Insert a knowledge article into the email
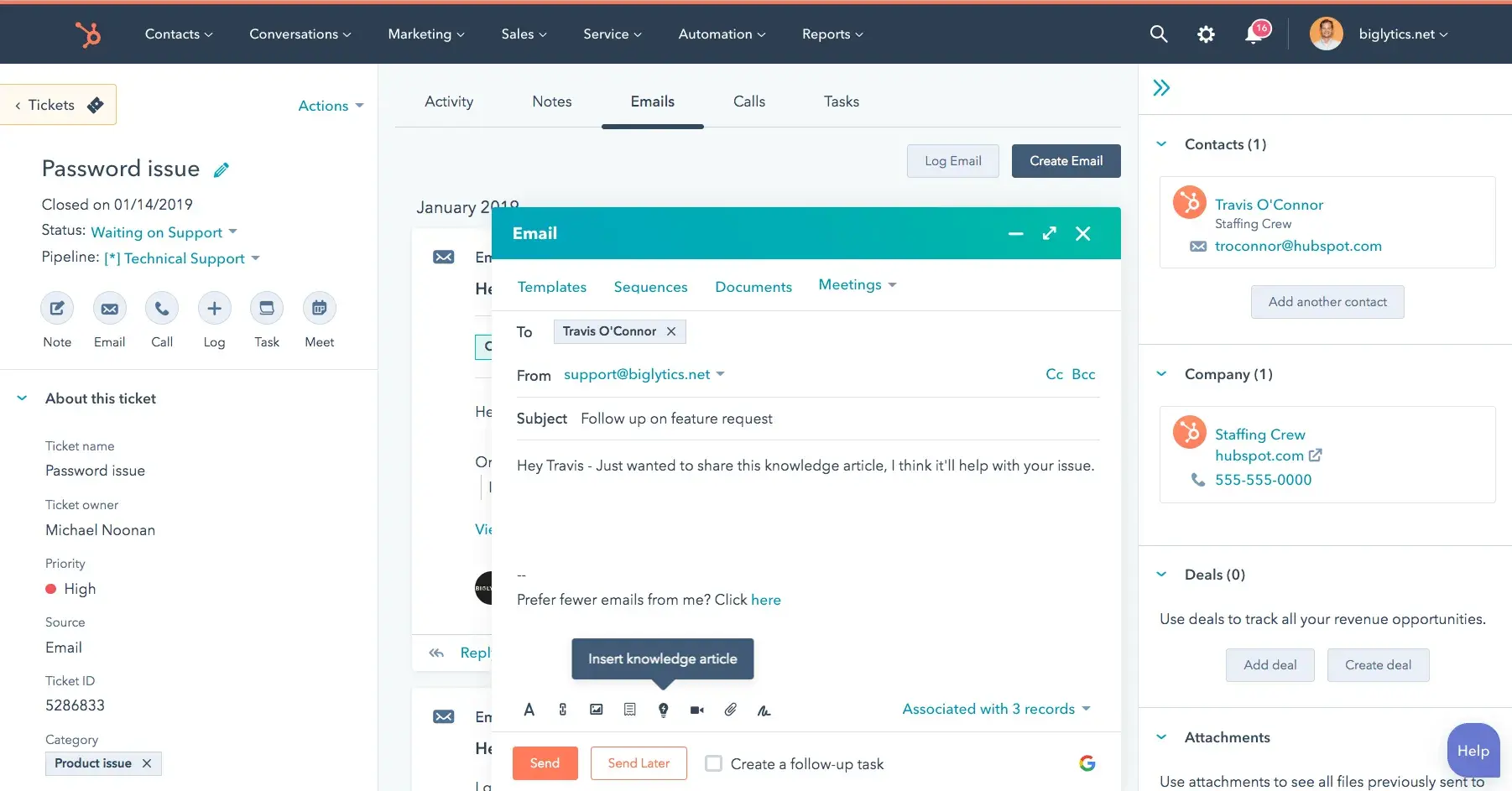1512x791 pixels. click(663, 710)
